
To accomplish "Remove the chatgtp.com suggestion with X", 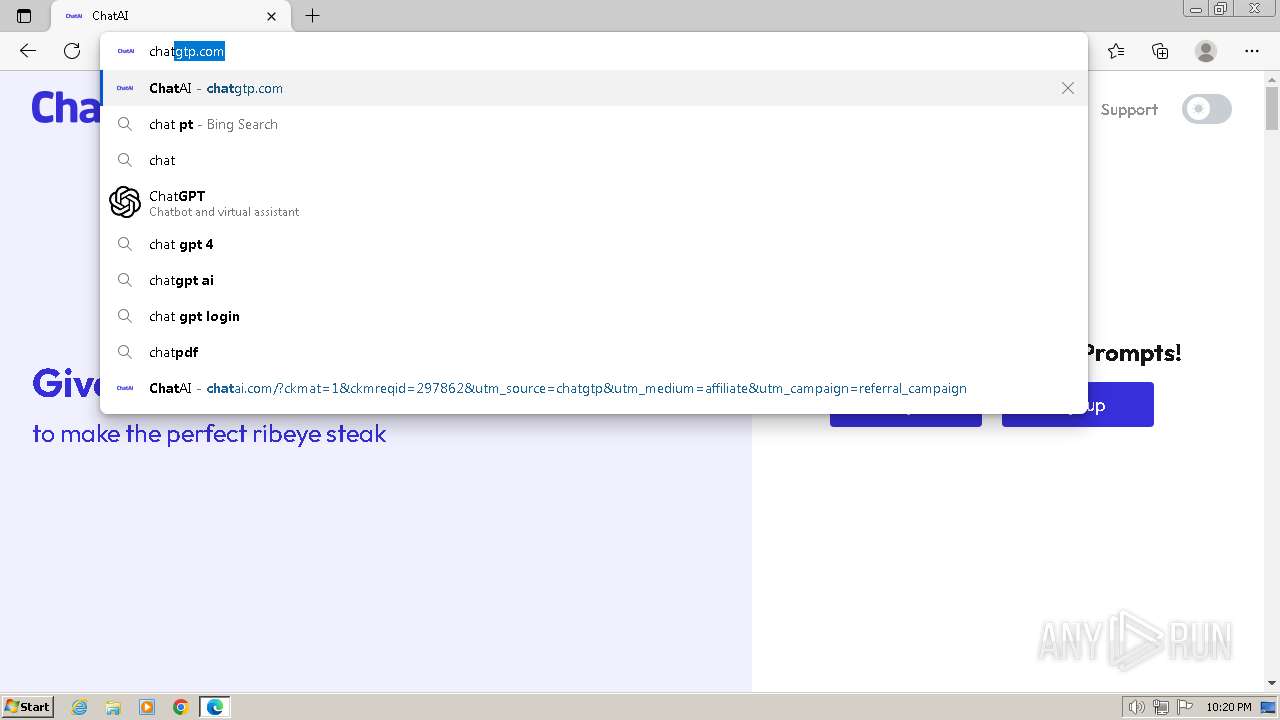I will point(1068,88).
